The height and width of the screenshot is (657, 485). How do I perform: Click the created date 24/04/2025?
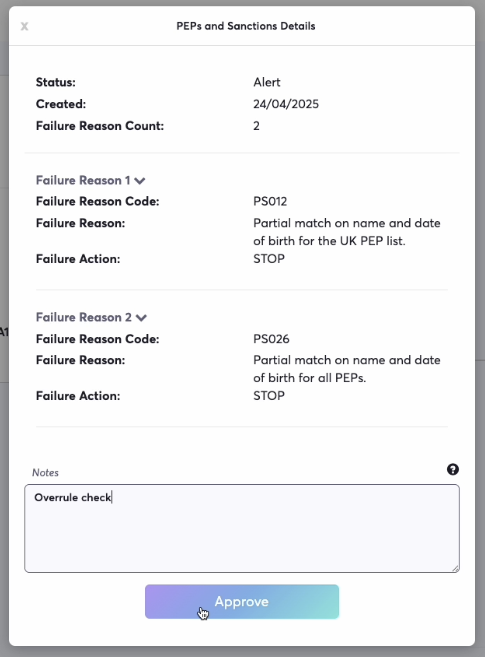point(286,104)
